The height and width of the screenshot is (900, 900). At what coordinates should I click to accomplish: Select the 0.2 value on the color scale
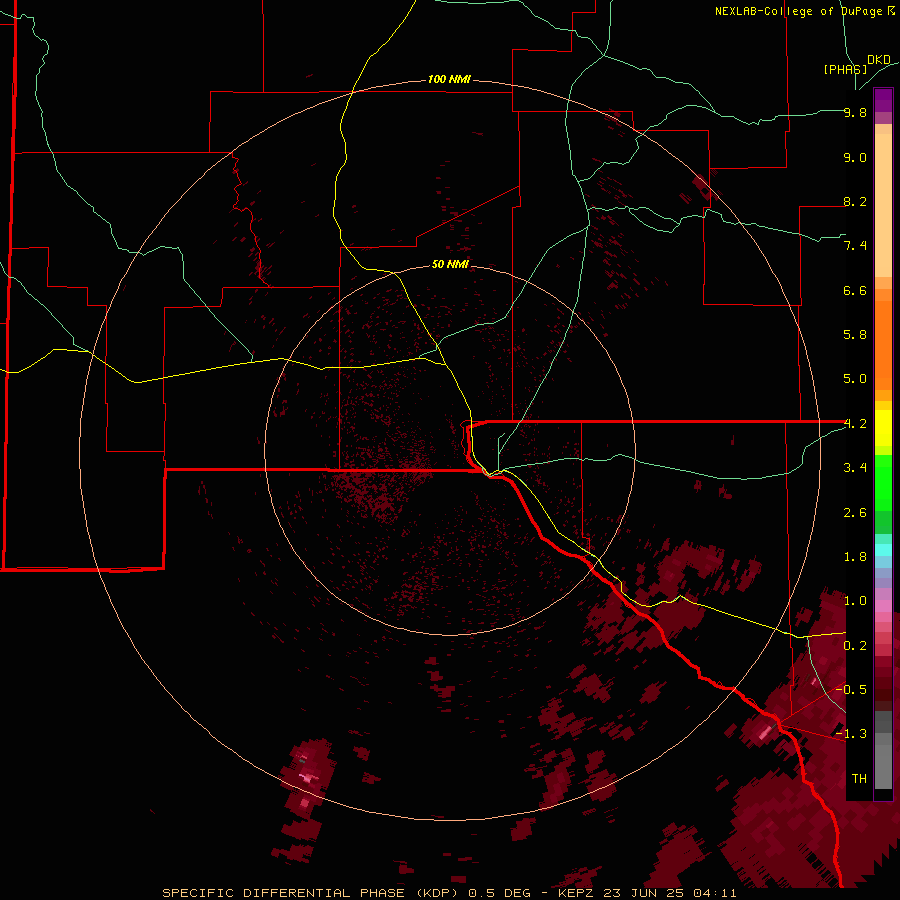click(x=855, y=646)
